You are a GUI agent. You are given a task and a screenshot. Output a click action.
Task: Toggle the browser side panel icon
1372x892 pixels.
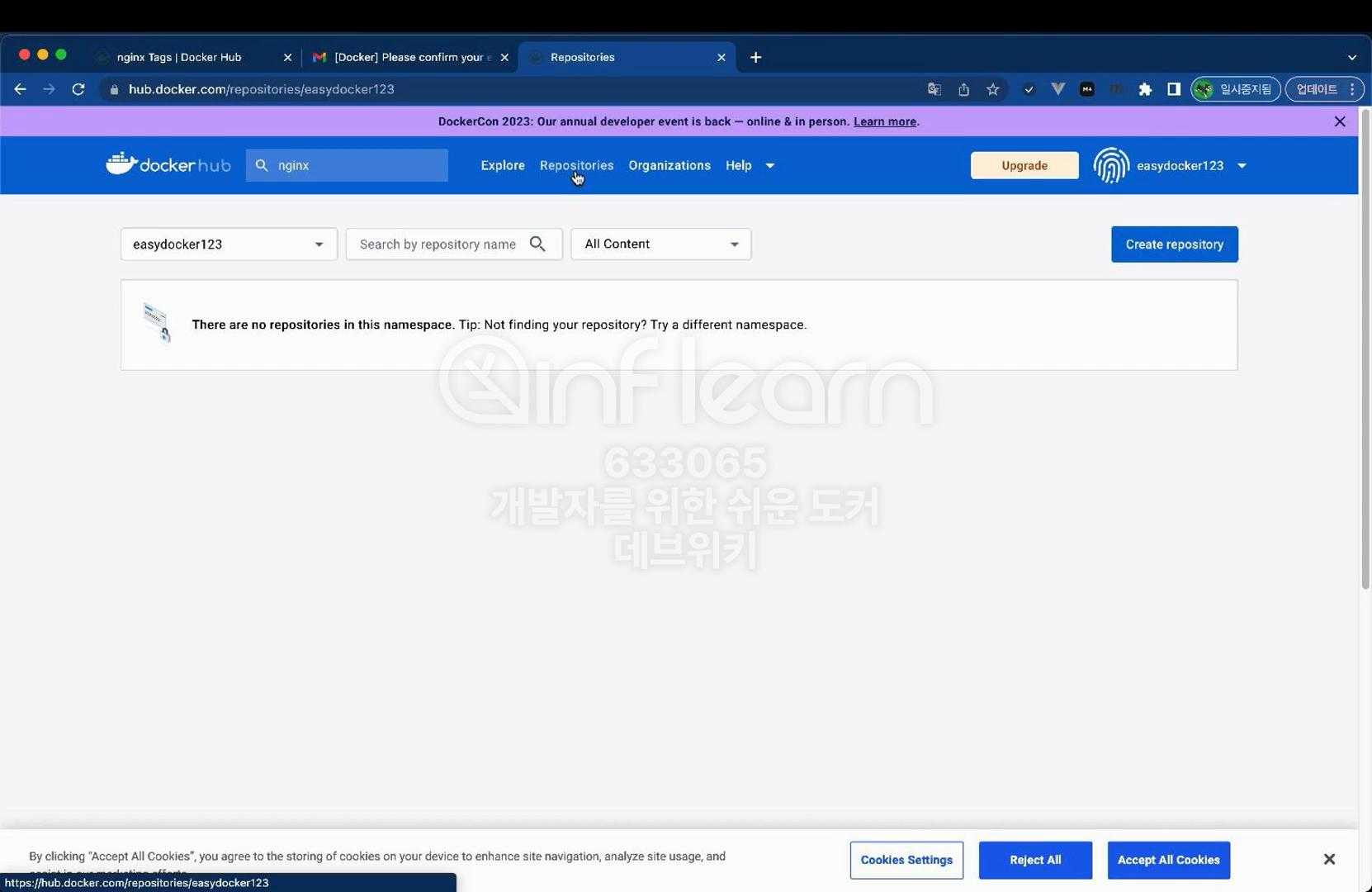[x=1173, y=89]
